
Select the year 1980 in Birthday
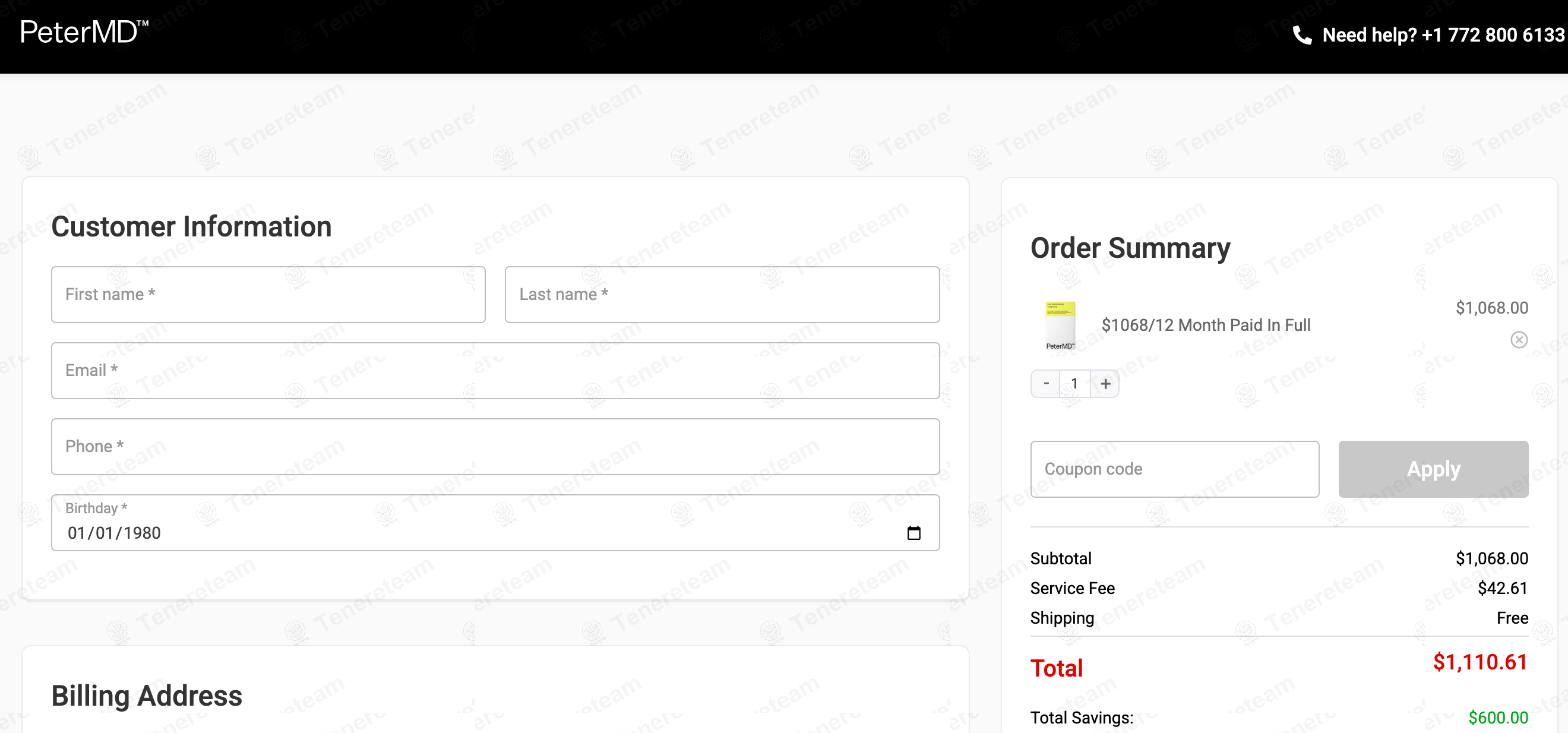click(x=142, y=533)
